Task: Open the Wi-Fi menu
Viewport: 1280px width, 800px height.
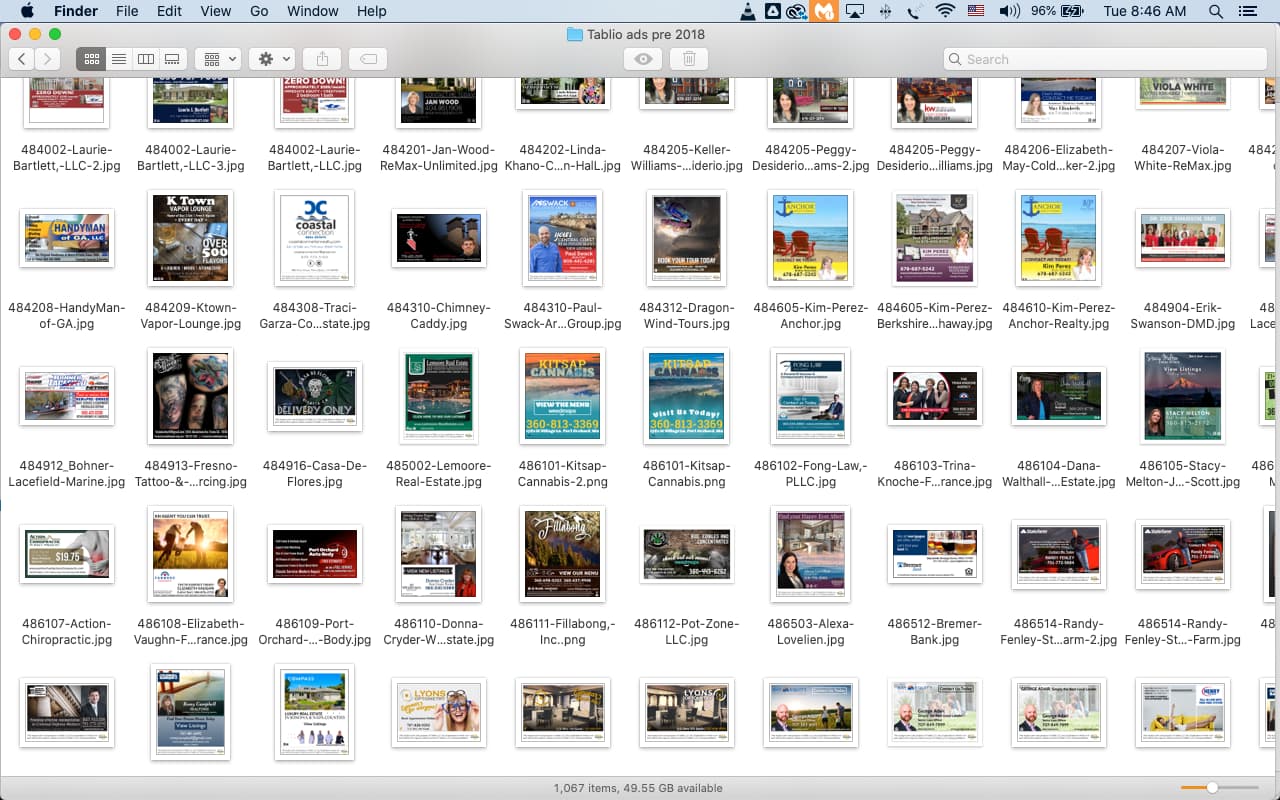Action: [x=944, y=11]
